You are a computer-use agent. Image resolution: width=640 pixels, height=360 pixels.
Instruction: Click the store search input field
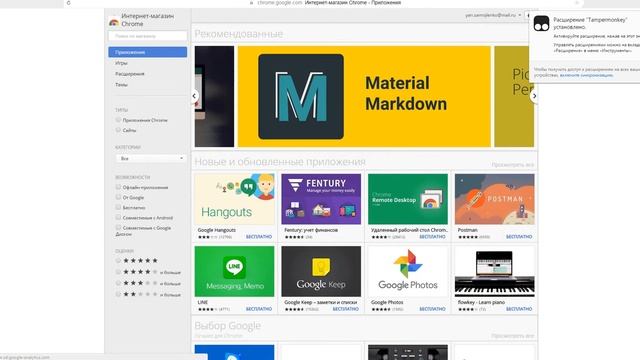pos(148,36)
